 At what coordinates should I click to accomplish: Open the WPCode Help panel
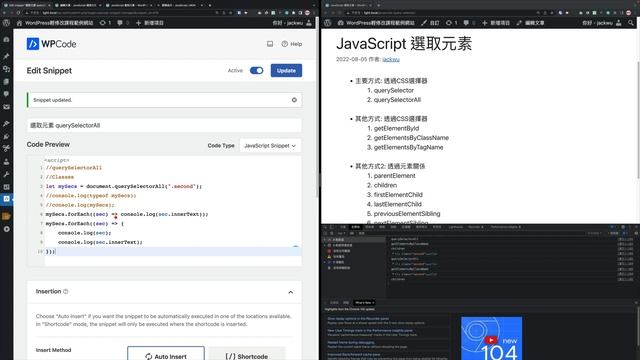pos(291,44)
